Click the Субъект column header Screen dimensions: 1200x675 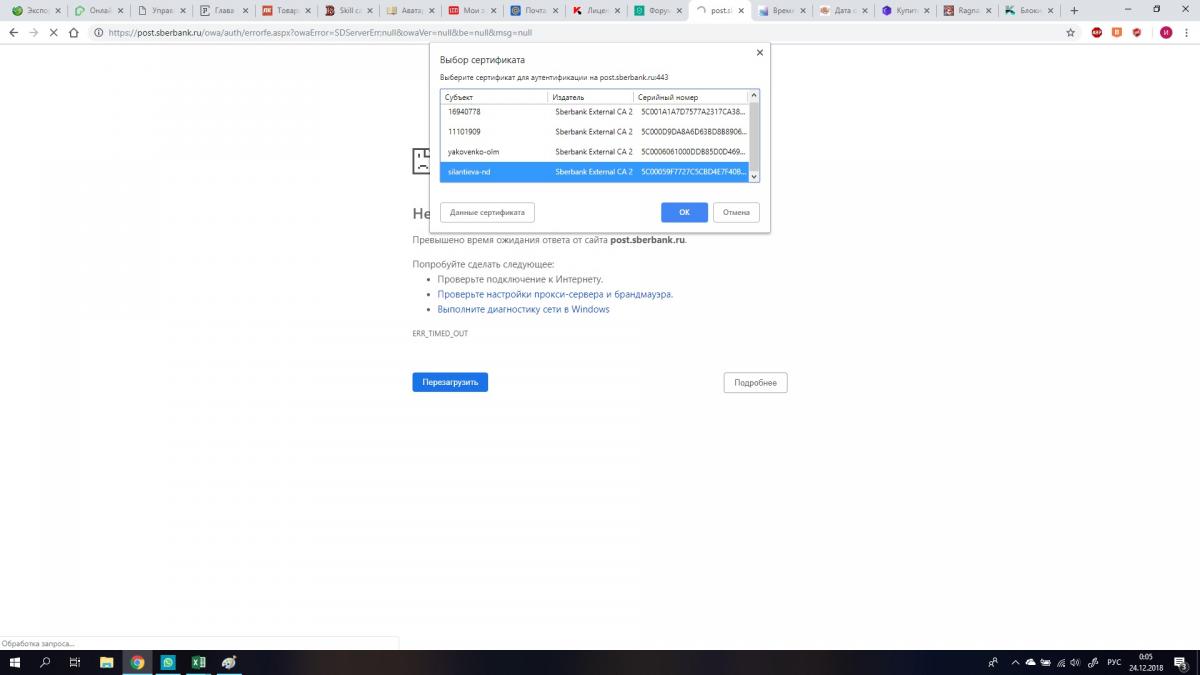click(494, 97)
